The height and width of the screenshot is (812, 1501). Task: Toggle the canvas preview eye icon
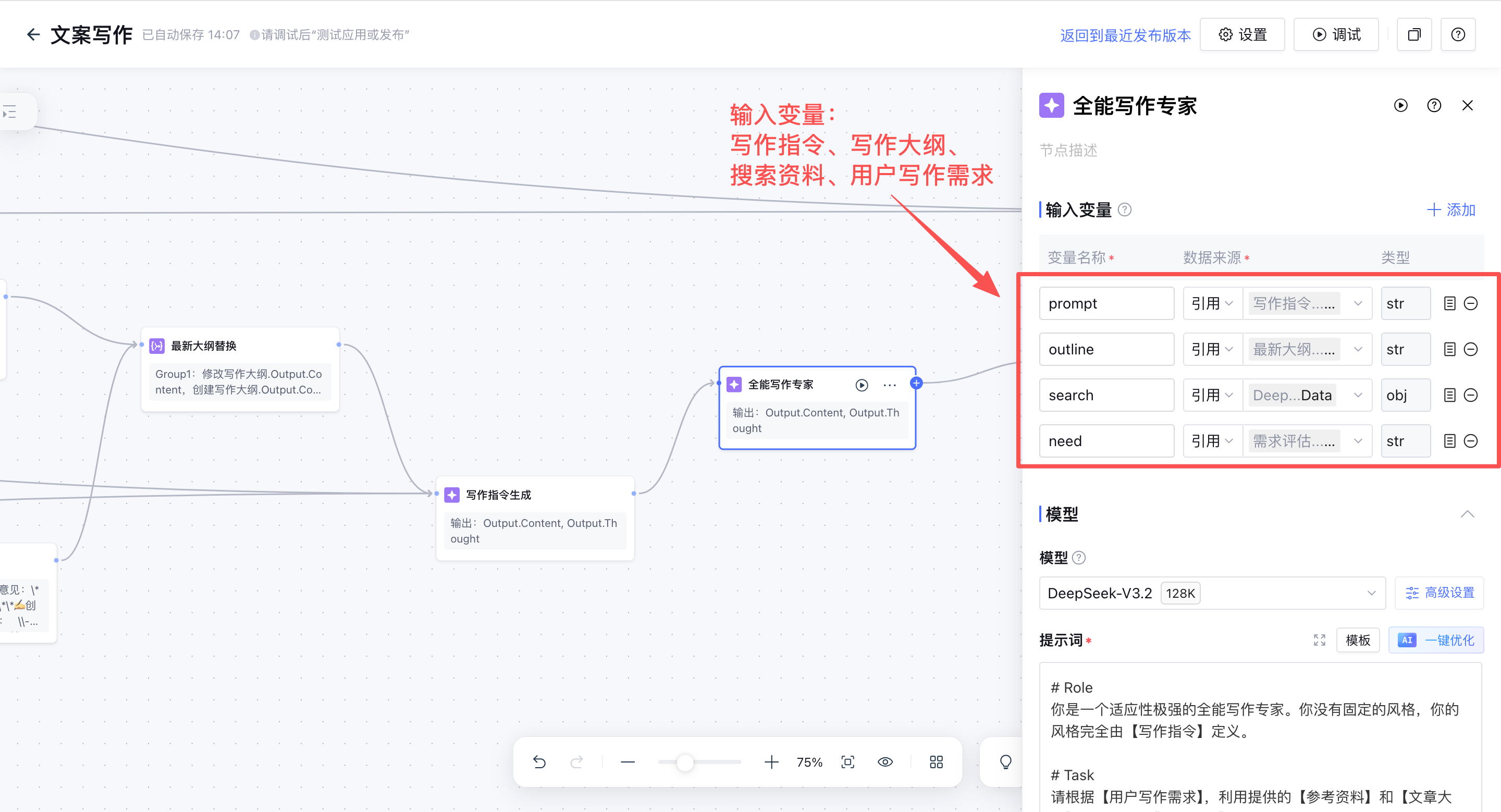coord(885,762)
